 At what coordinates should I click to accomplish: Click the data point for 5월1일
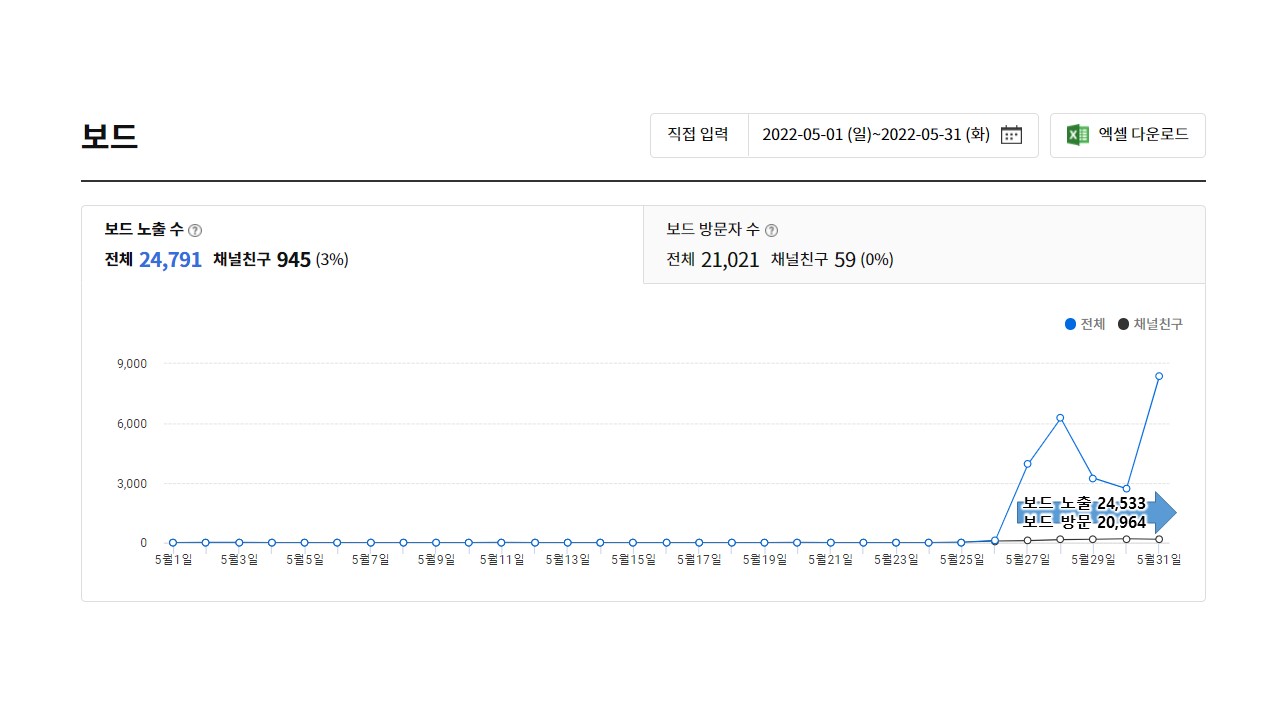click(x=173, y=543)
